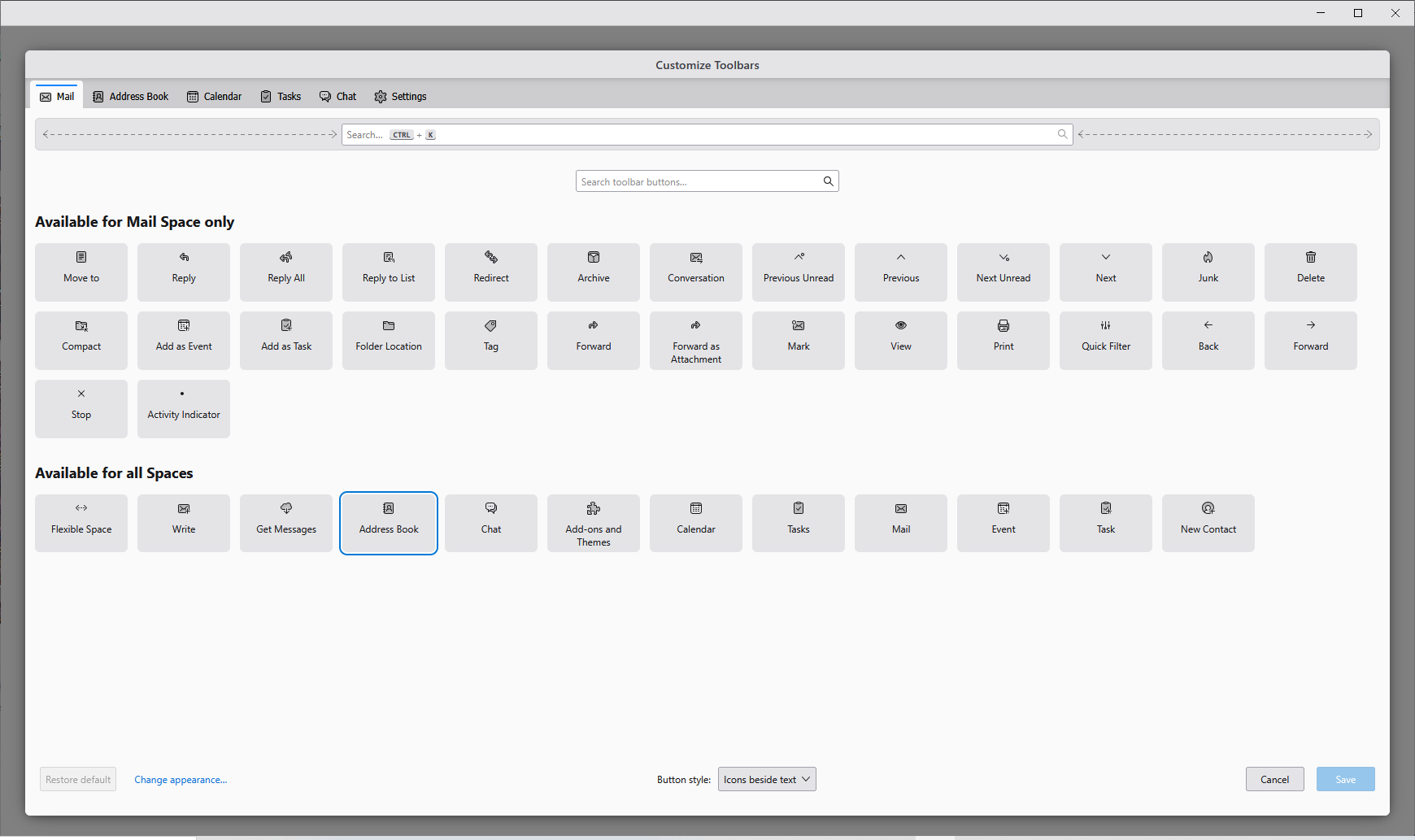Select the Get Messages button
The image size is (1415, 840).
tap(286, 523)
